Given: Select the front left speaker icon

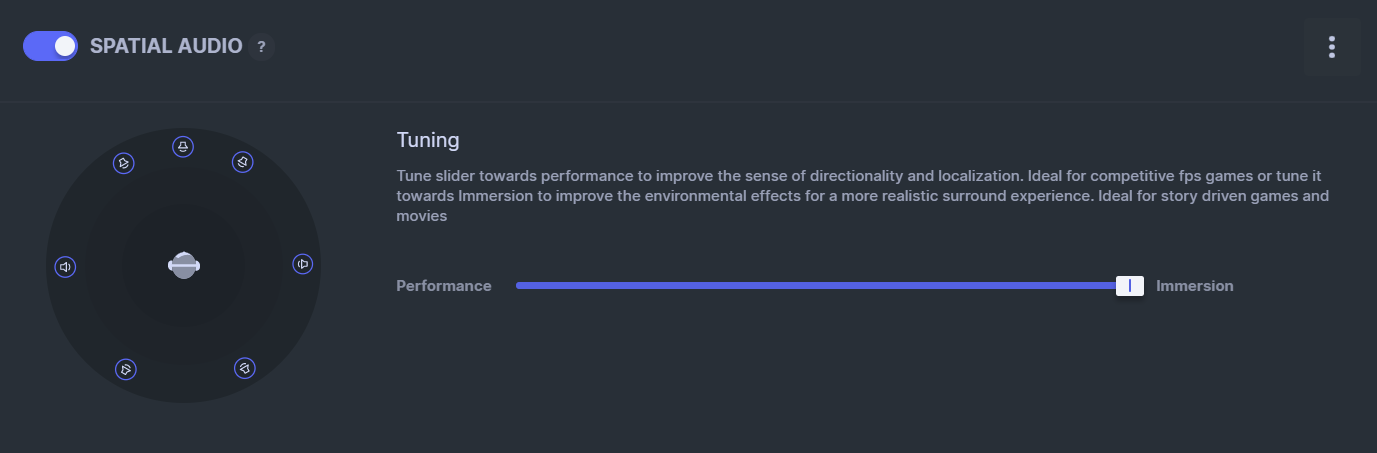Looking at the screenshot, I should [x=124, y=162].
